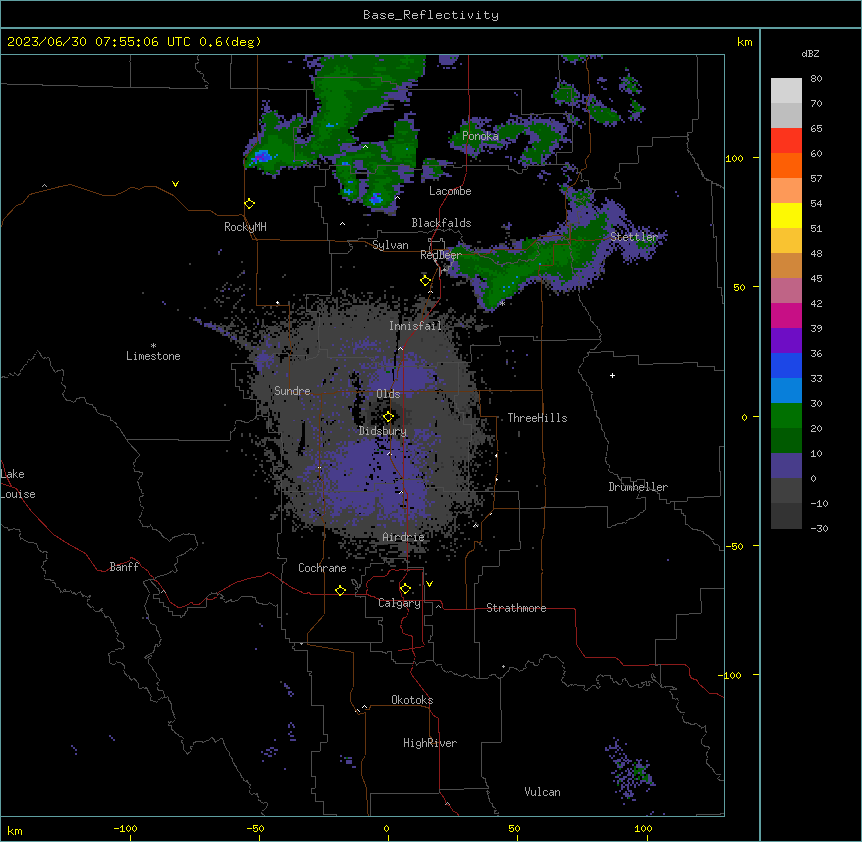
Task: Pick the bright green 30 dBZ legend swatch
Action: coord(786,416)
